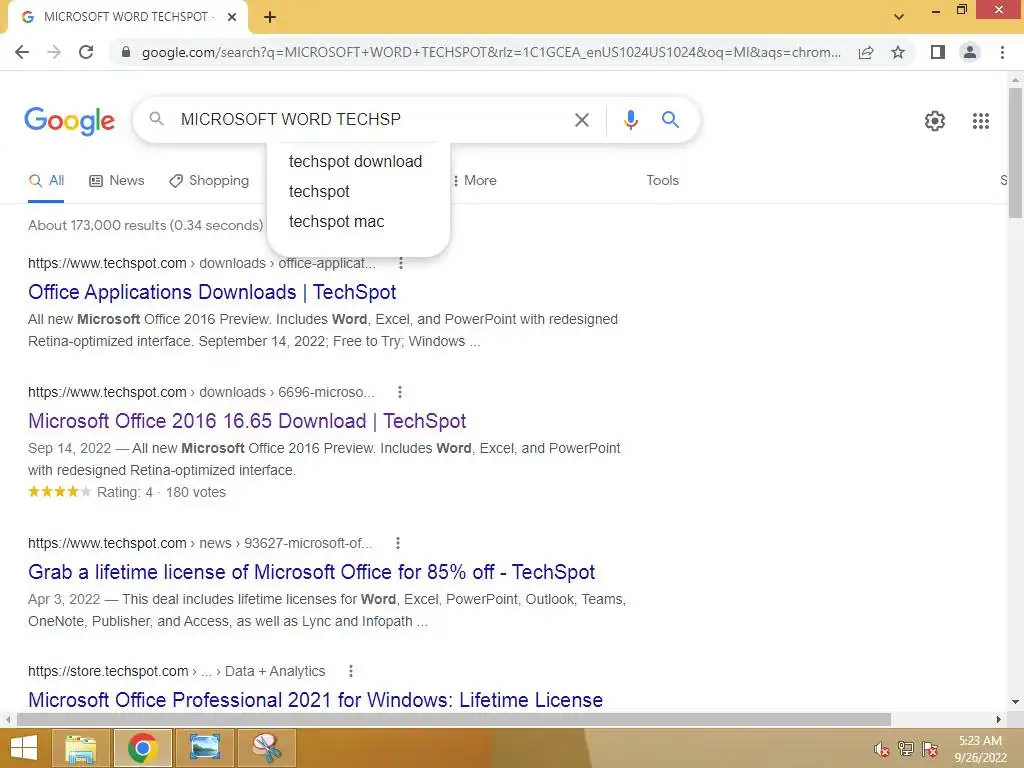1024x768 pixels.
Task: Open Snipping Tool from taskbar
Action: 267,748
